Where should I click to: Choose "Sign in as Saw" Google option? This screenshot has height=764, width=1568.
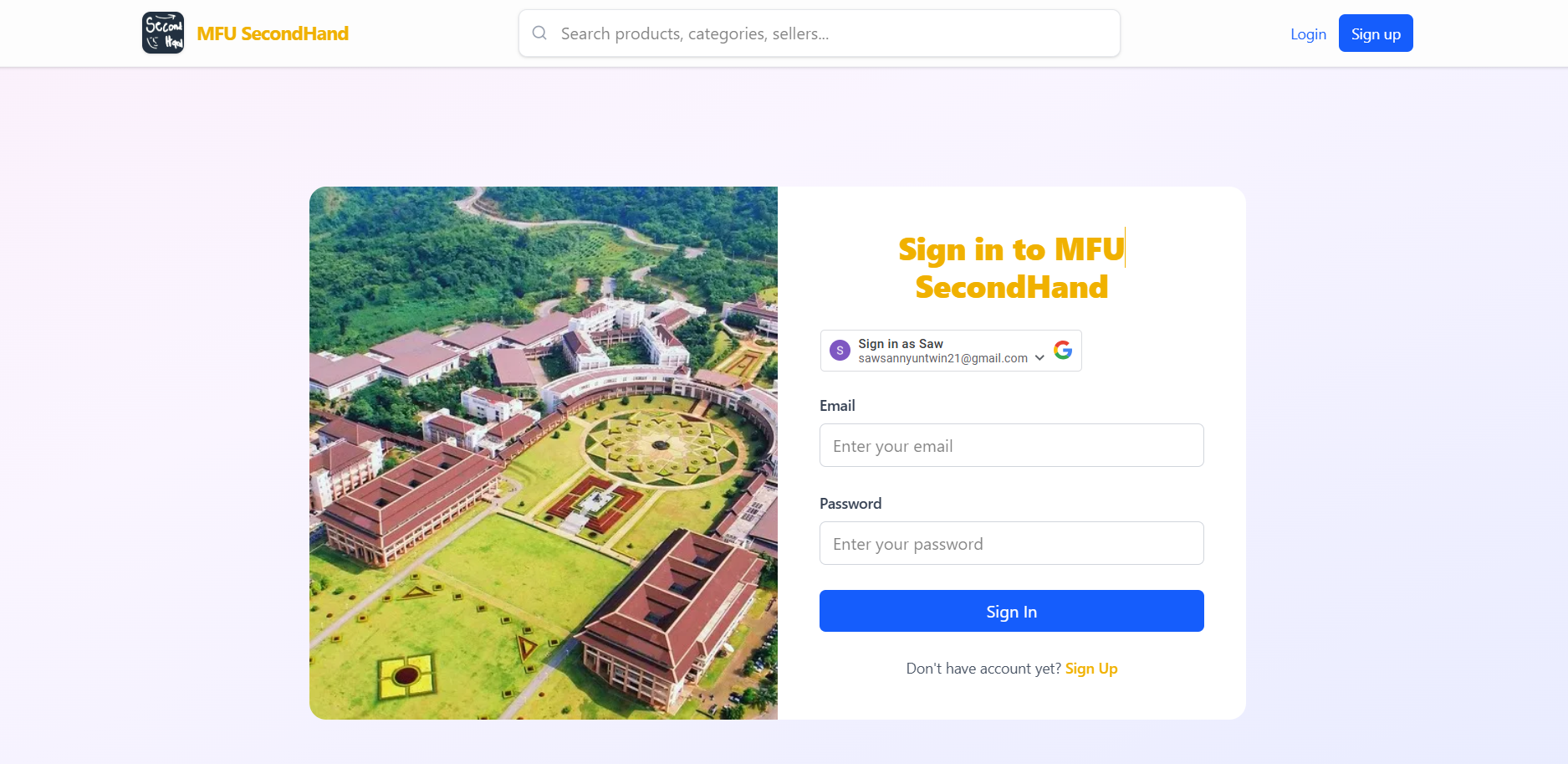(901, 344)
